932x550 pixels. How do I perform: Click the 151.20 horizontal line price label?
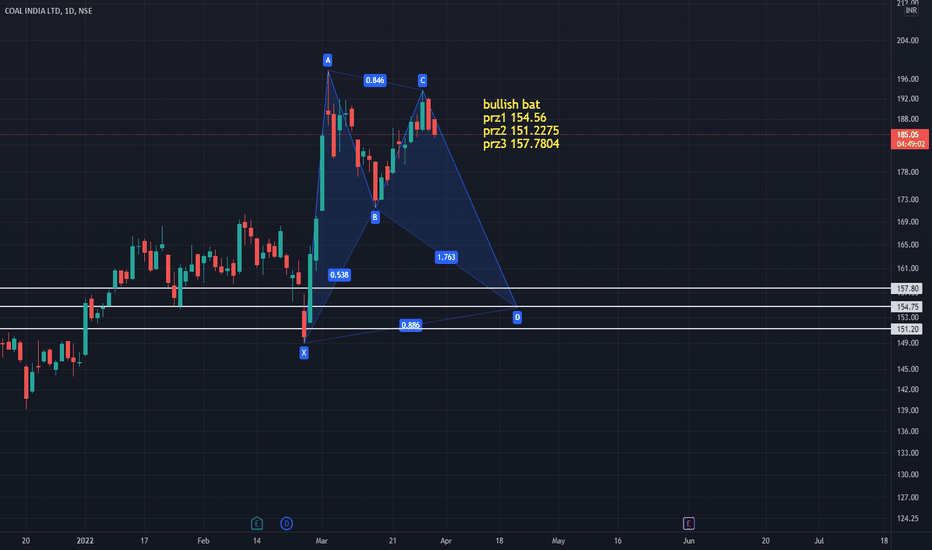click(907, 329)
